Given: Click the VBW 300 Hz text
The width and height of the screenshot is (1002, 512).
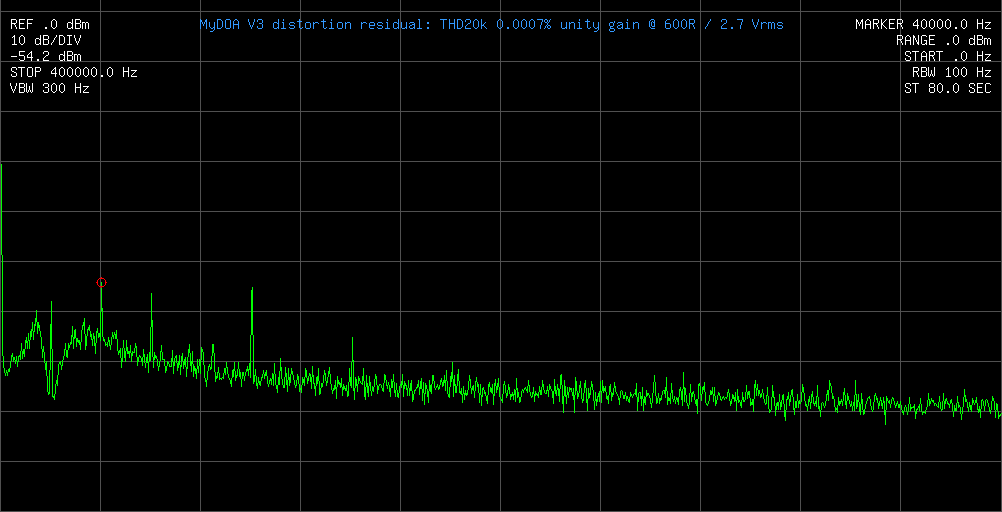Looking at the screenshot, I should point(50,89).
